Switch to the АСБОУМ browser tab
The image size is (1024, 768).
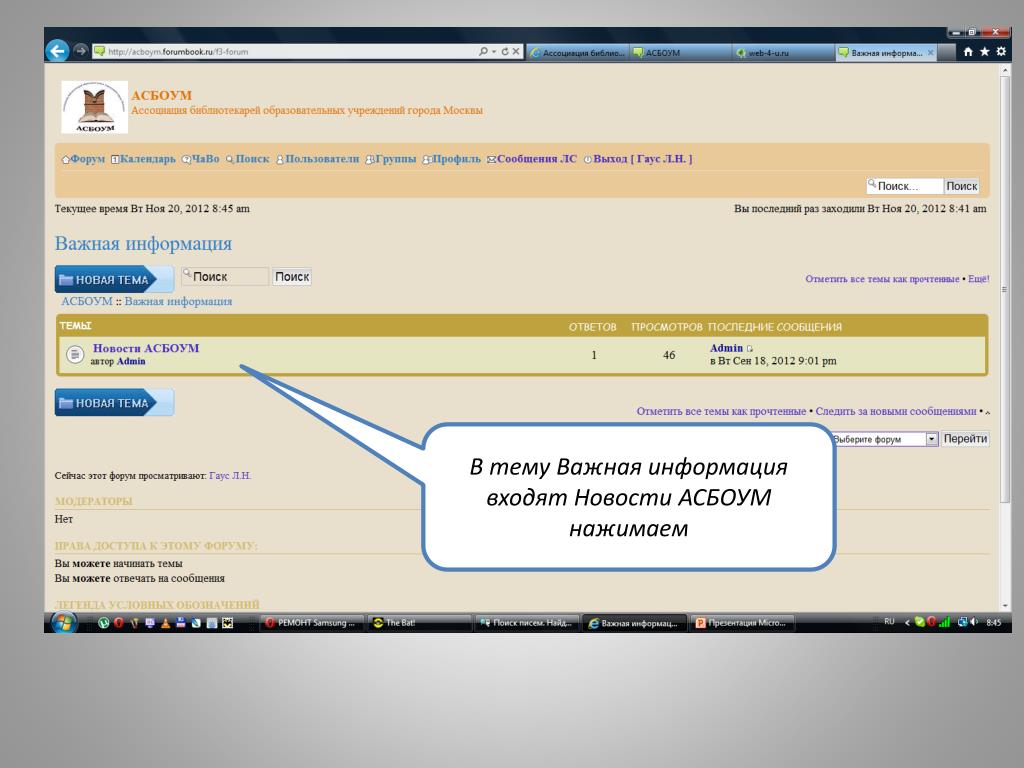coord(679,53)
